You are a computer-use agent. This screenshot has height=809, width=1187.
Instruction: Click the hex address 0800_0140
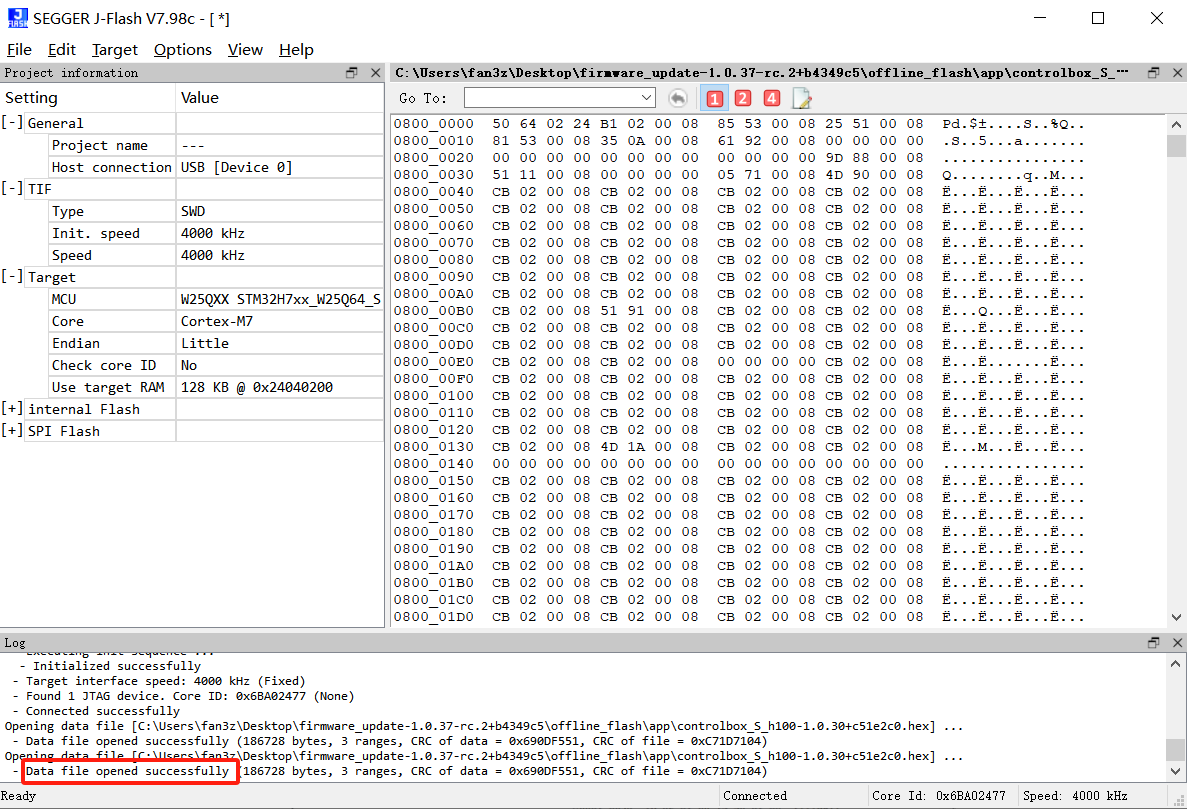click(433, 463)
